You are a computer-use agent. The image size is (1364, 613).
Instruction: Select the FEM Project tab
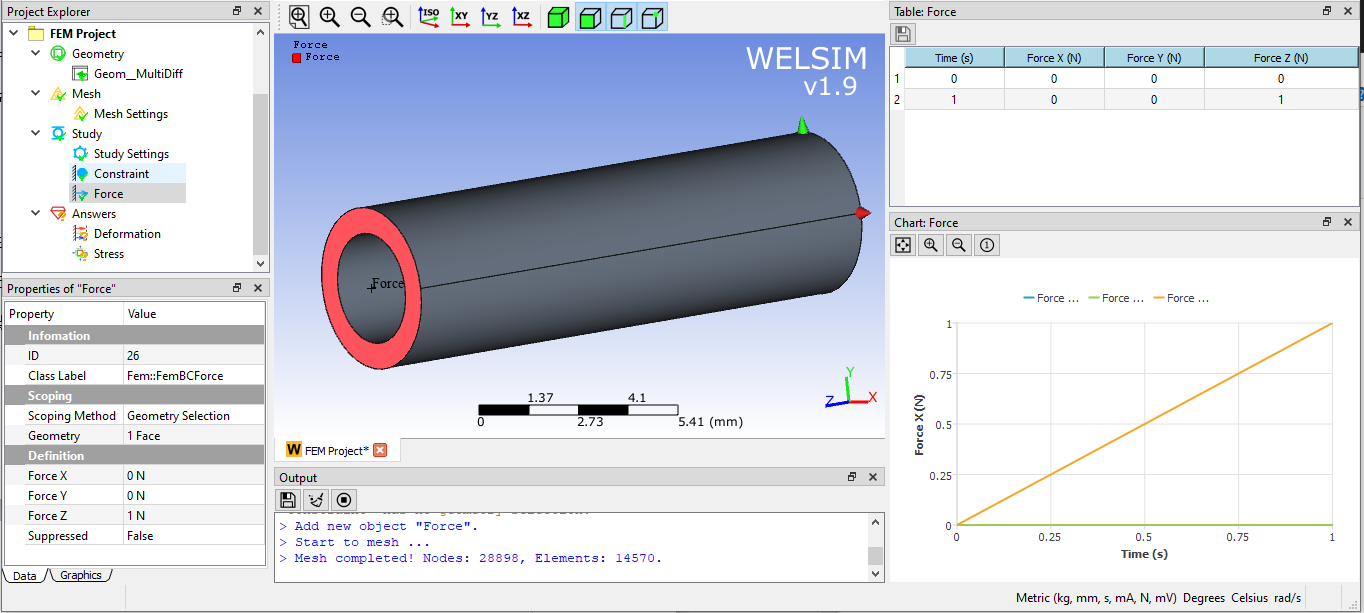(x=336, y=450)
